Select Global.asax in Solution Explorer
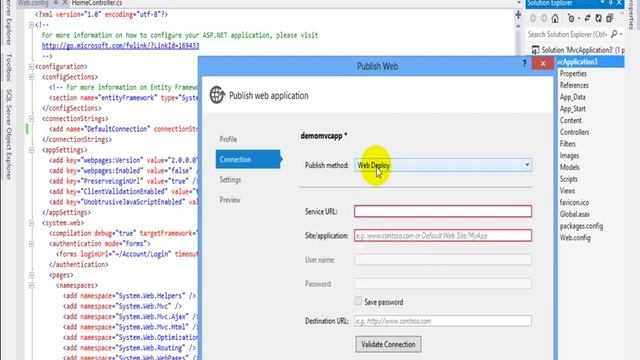640x360 pixels. [x=575, y=214]
